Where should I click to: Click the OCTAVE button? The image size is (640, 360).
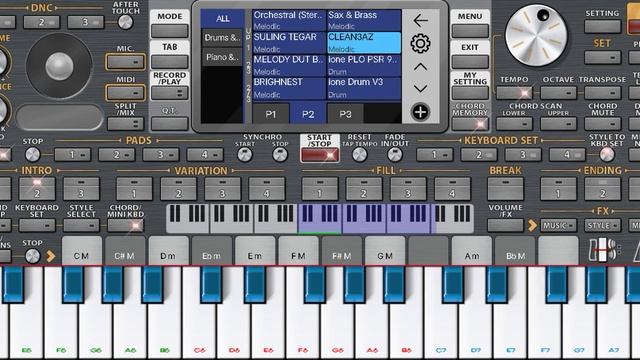(558, 93)
